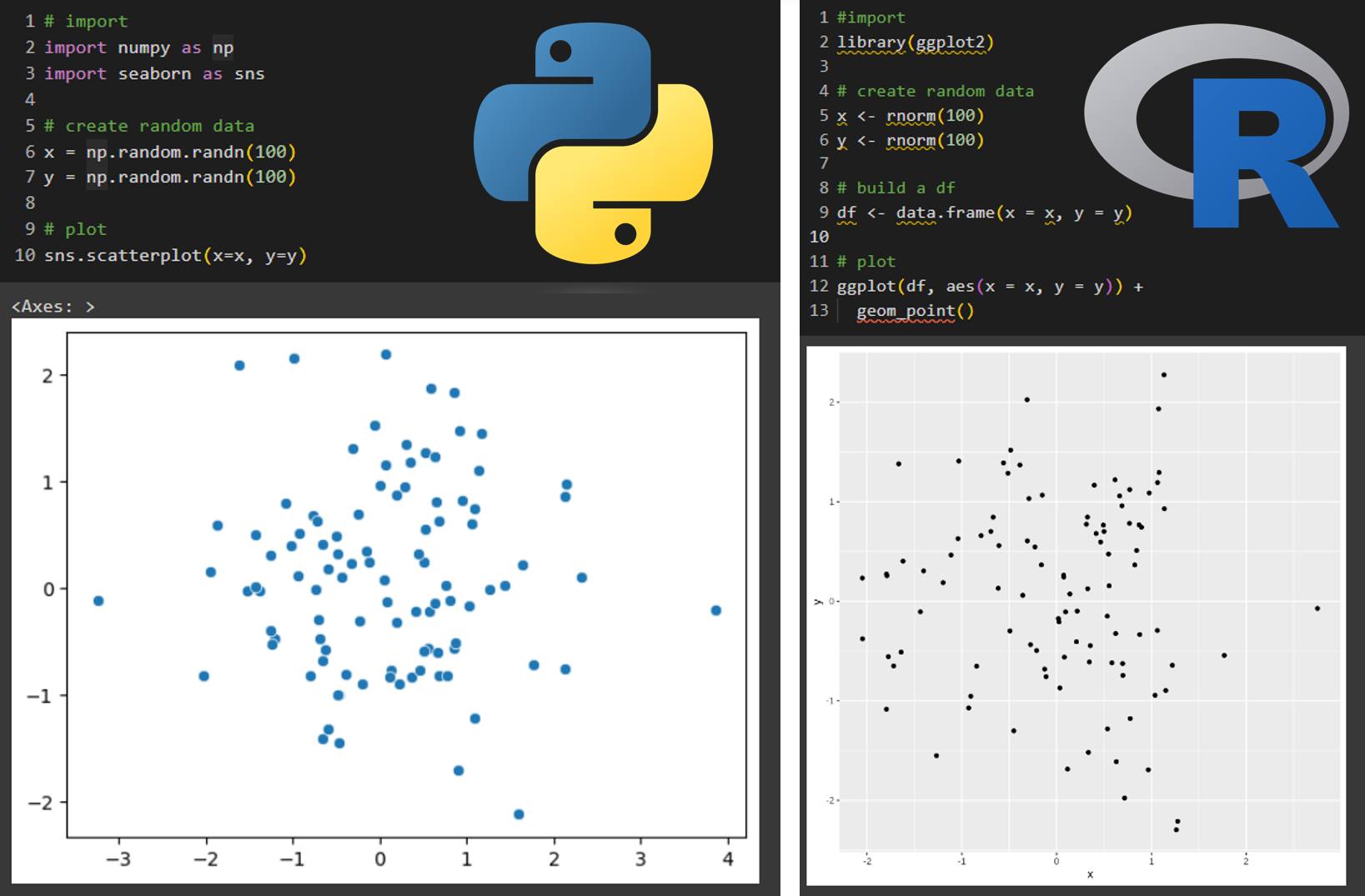
Task: Click the seaborn x-axis tick label '4'
Action: click(728, 858)
